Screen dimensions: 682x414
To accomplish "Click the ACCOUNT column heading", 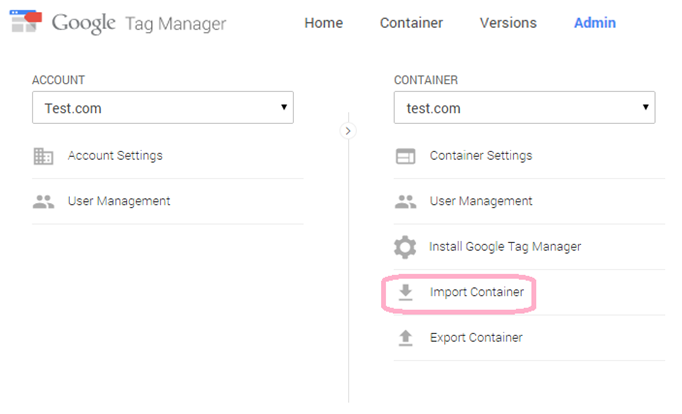I will [58, 80].
